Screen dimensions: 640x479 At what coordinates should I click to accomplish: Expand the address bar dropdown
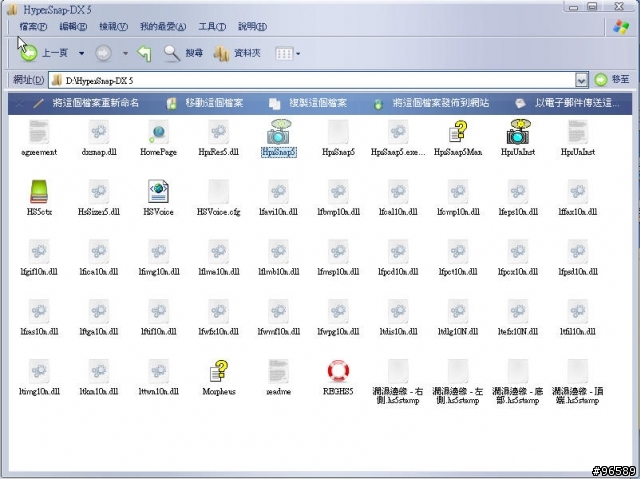point(581,80)
